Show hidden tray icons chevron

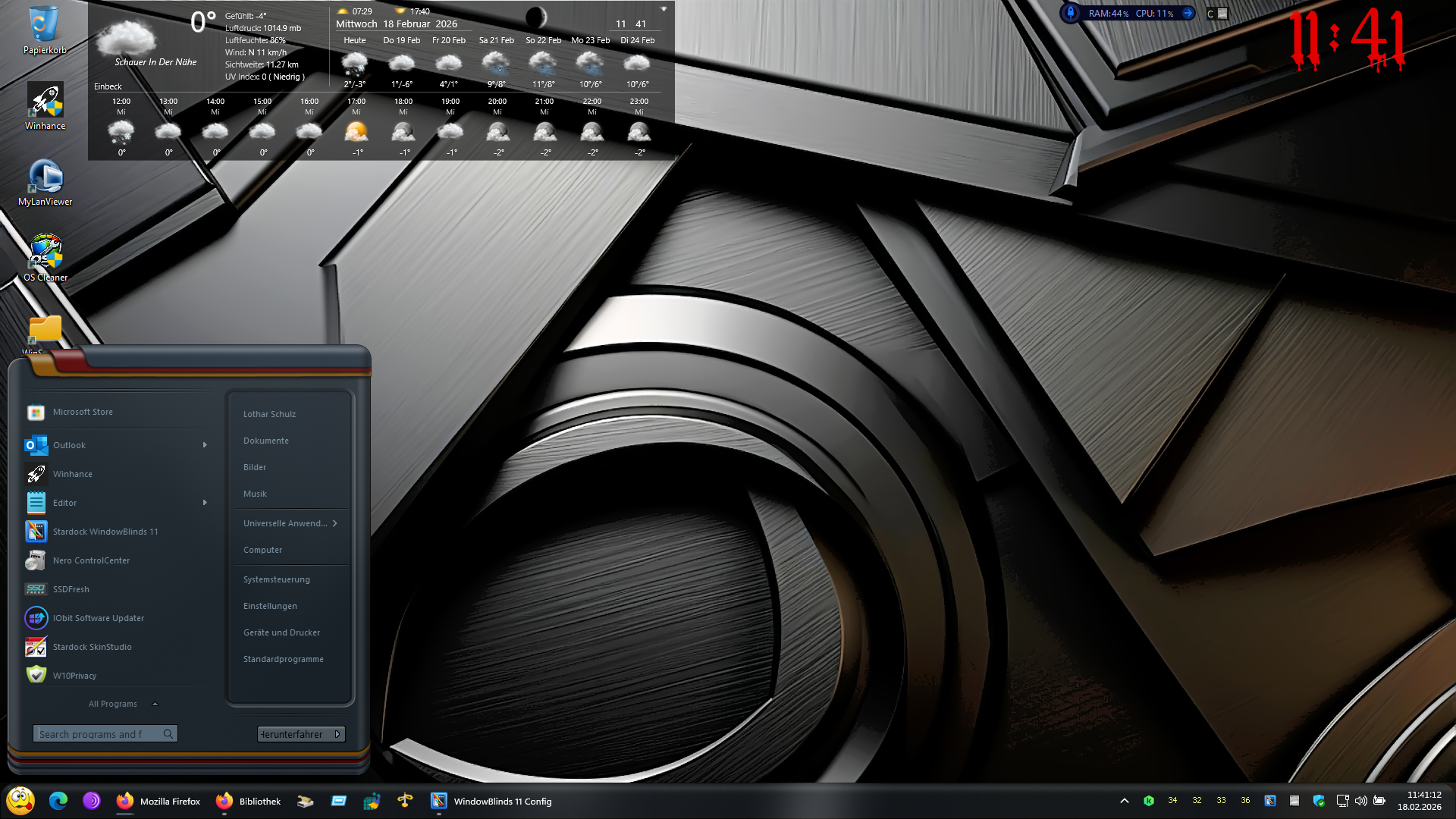[x=1125, y=801]
